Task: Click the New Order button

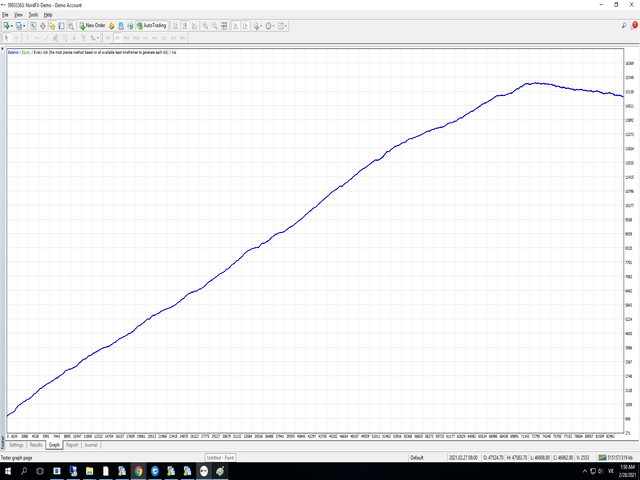Action: click(93, 24)
